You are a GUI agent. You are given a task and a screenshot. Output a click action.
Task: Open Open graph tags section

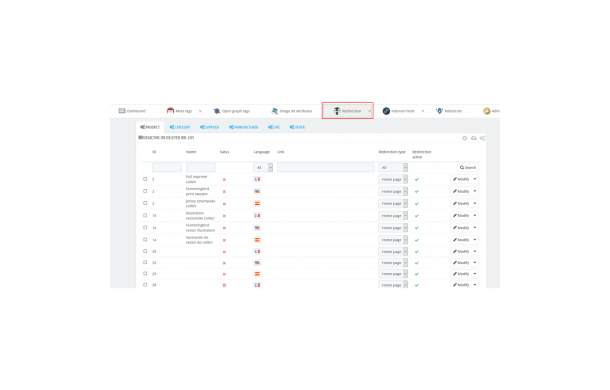pyautogui.click(x=231, y=111)
